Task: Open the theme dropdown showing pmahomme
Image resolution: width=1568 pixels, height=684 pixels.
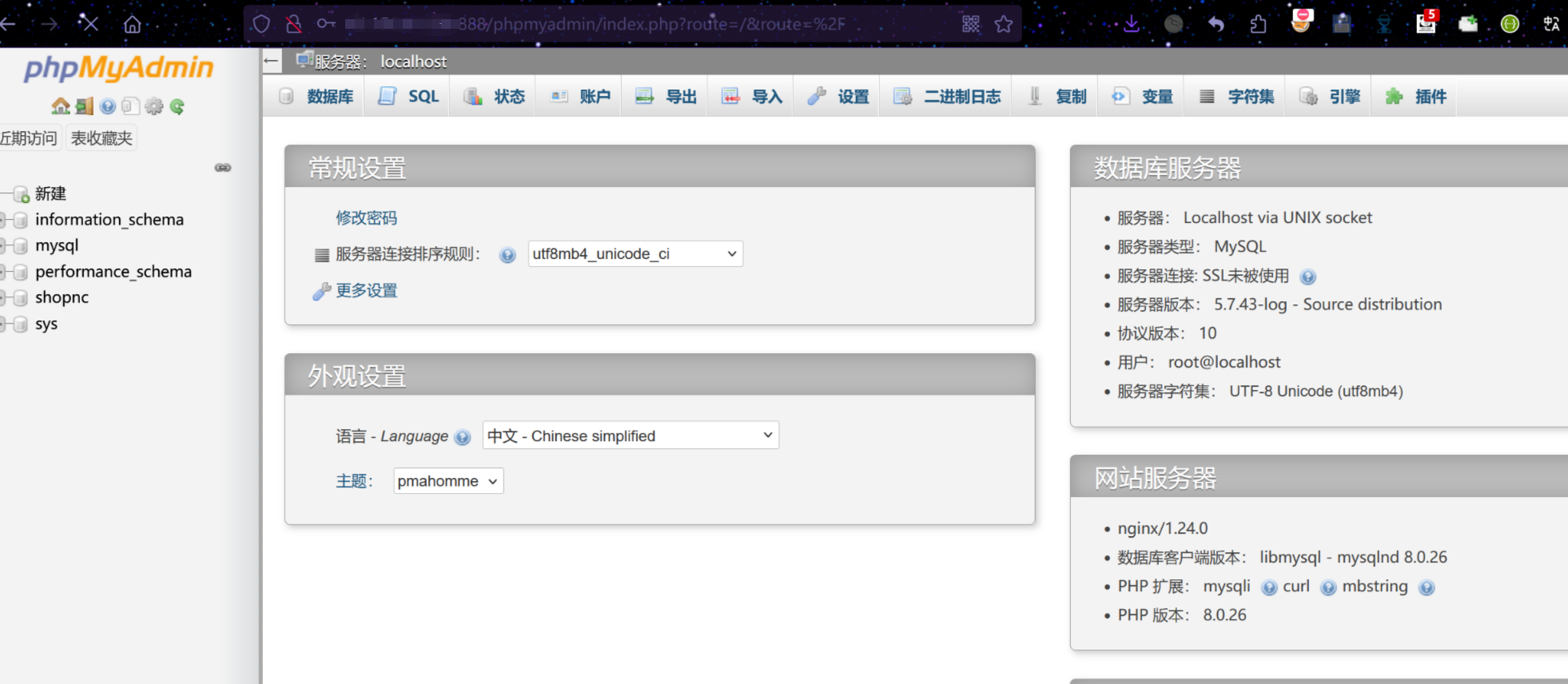Action: point(448,481)
